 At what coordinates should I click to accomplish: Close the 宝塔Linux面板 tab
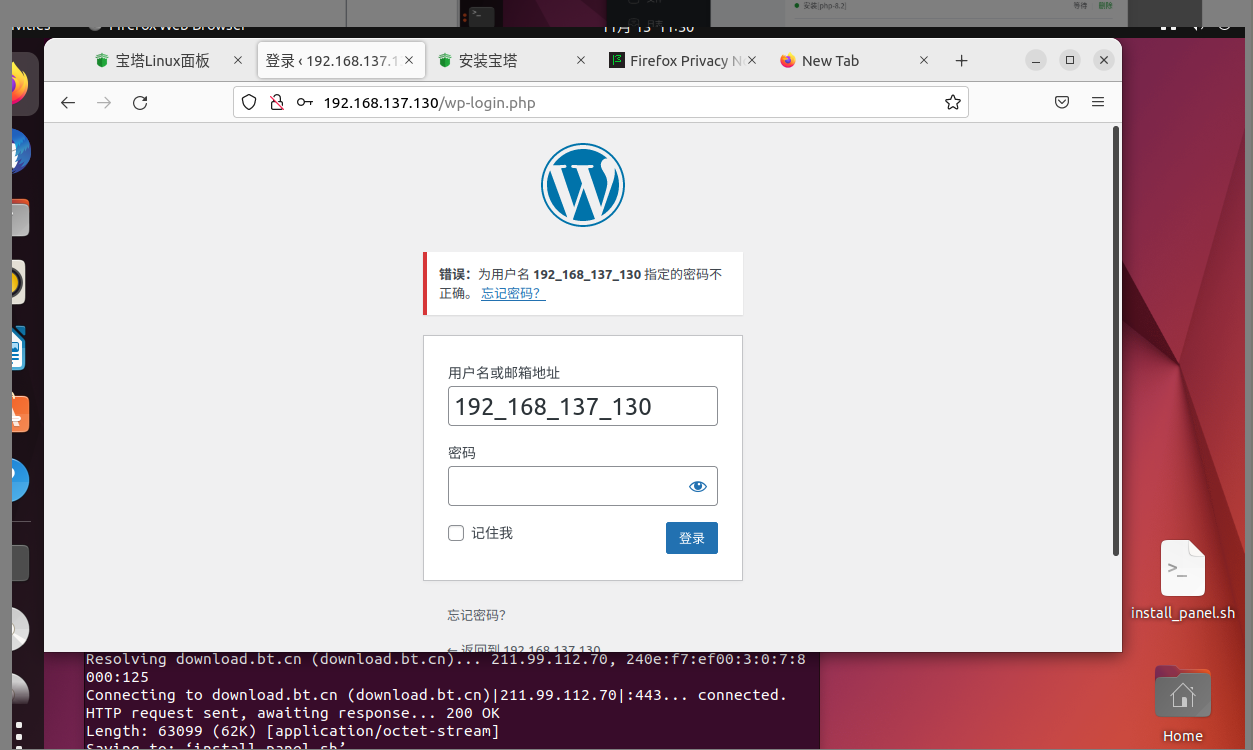coord(237,61)
